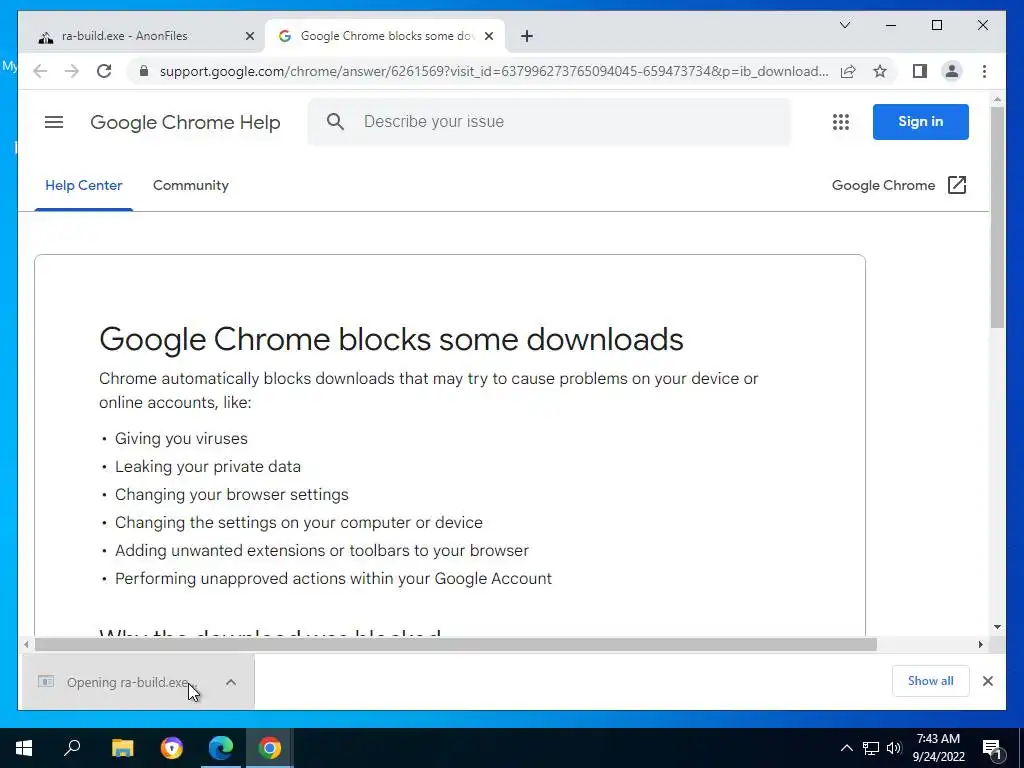This screenshot has height=768, width=1024.
Task: Click the Google Chrome external link icon
Action: [x=957, y=185]
